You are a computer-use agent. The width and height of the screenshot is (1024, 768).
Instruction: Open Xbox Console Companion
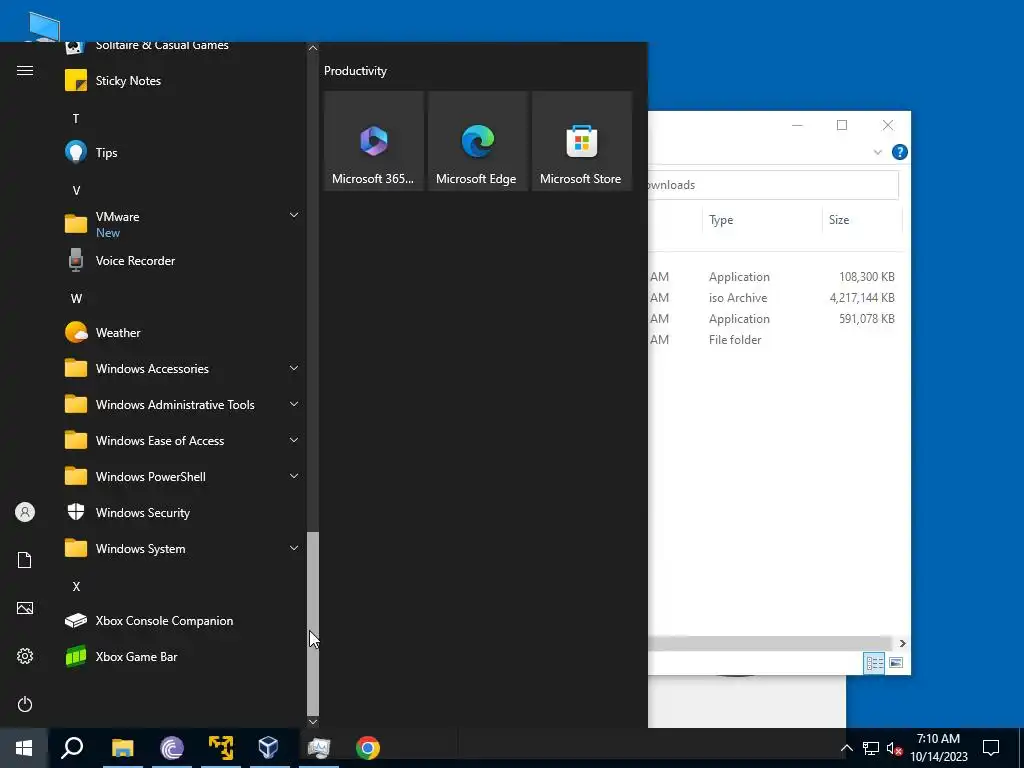pos(182,621)
